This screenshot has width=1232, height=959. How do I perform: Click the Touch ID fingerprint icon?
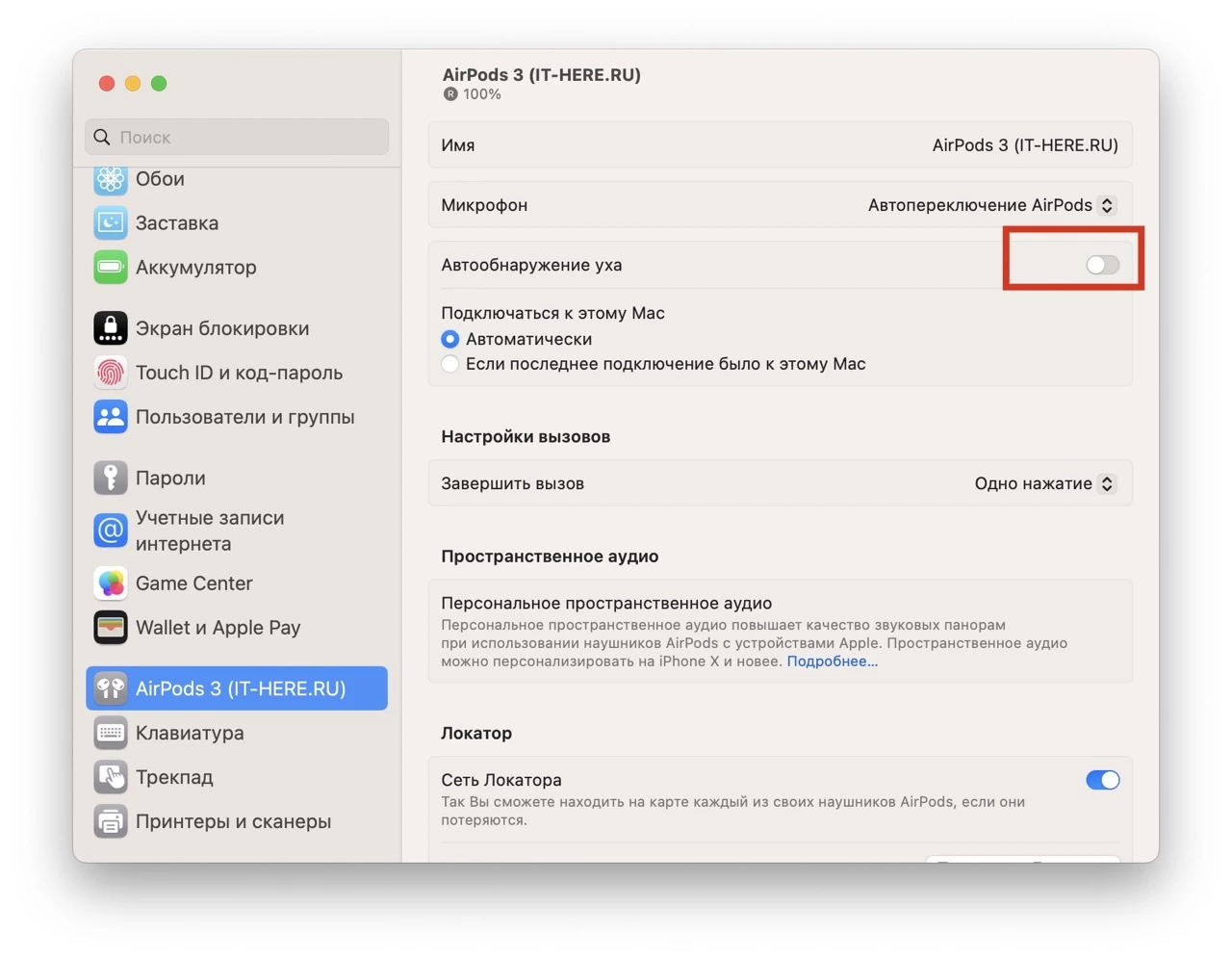[111, 373]
